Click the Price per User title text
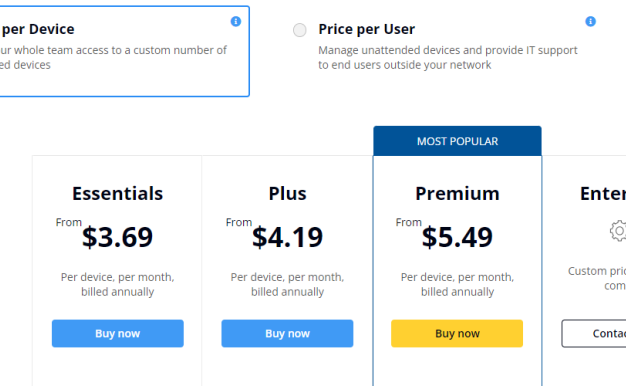Viewport: 626px width, 386px height. (x=366, y=29)
